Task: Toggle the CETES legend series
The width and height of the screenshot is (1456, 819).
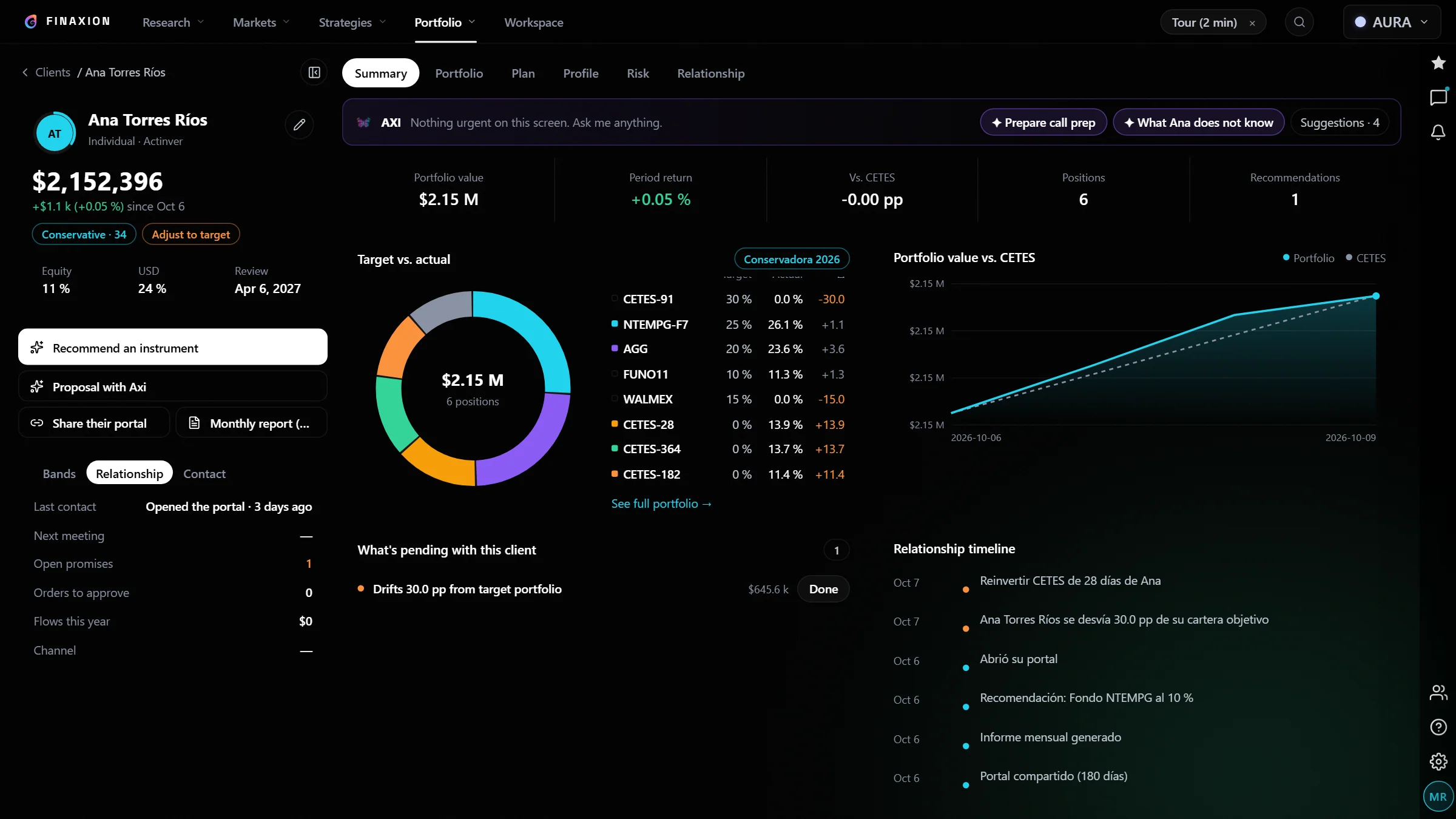Action: click(x=1366, y=258)
